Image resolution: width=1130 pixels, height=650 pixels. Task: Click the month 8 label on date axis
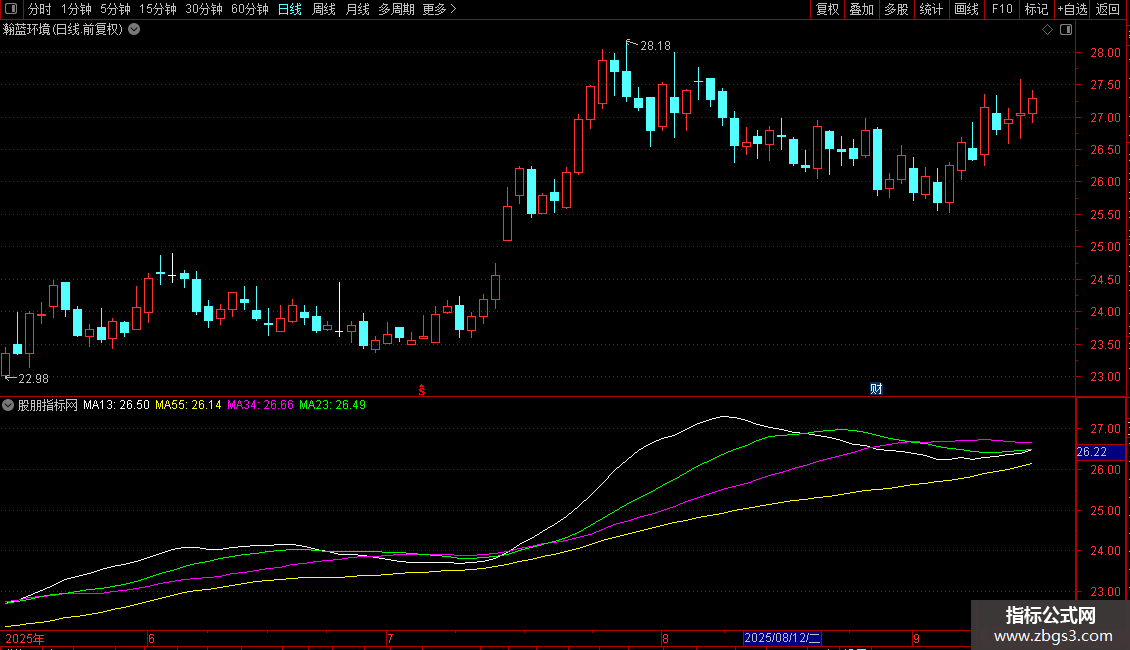point(665,638)
